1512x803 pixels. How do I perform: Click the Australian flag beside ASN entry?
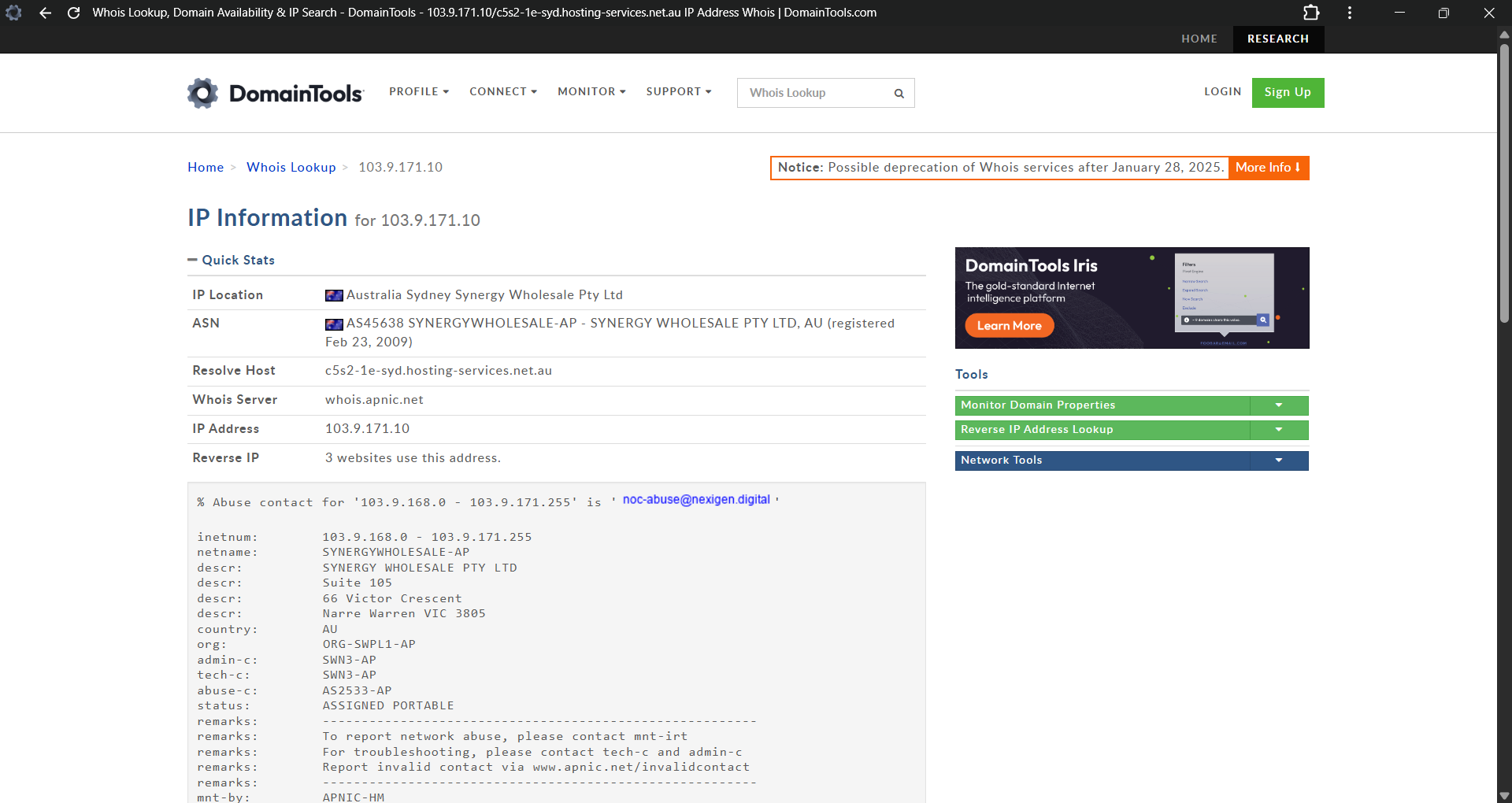[334, 324]
